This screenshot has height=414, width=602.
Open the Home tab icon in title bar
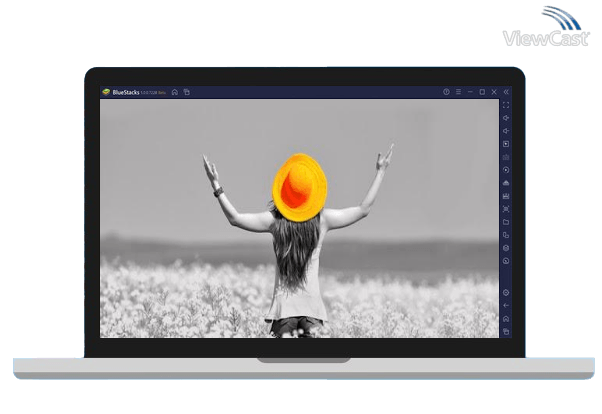175,92
